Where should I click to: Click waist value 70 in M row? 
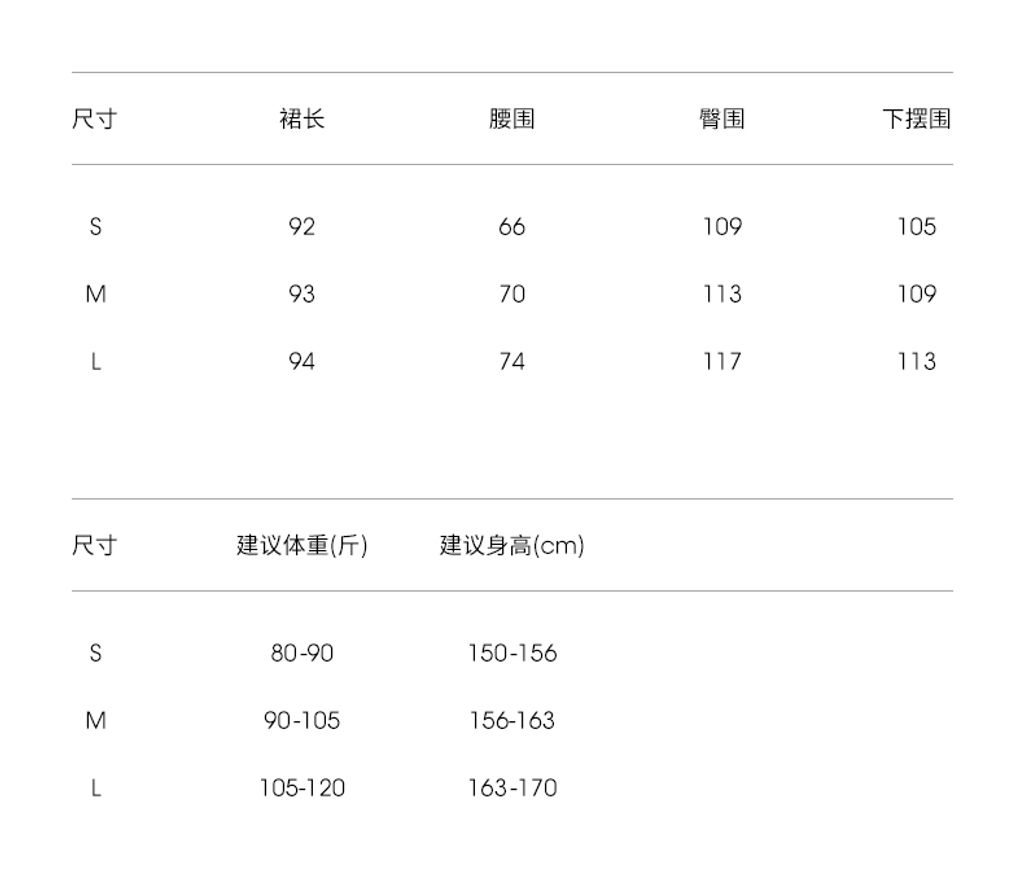[512, 294]
